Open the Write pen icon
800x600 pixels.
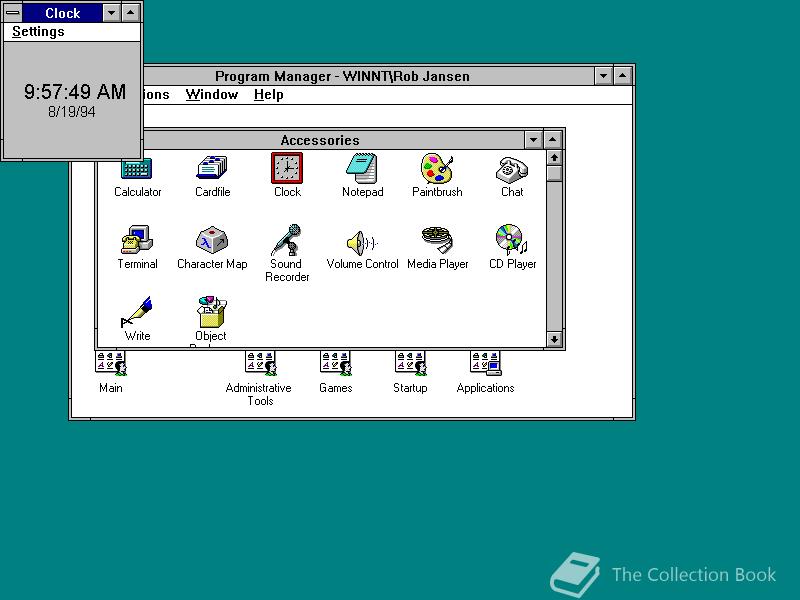pyautogui.click(x=136, y=311)
